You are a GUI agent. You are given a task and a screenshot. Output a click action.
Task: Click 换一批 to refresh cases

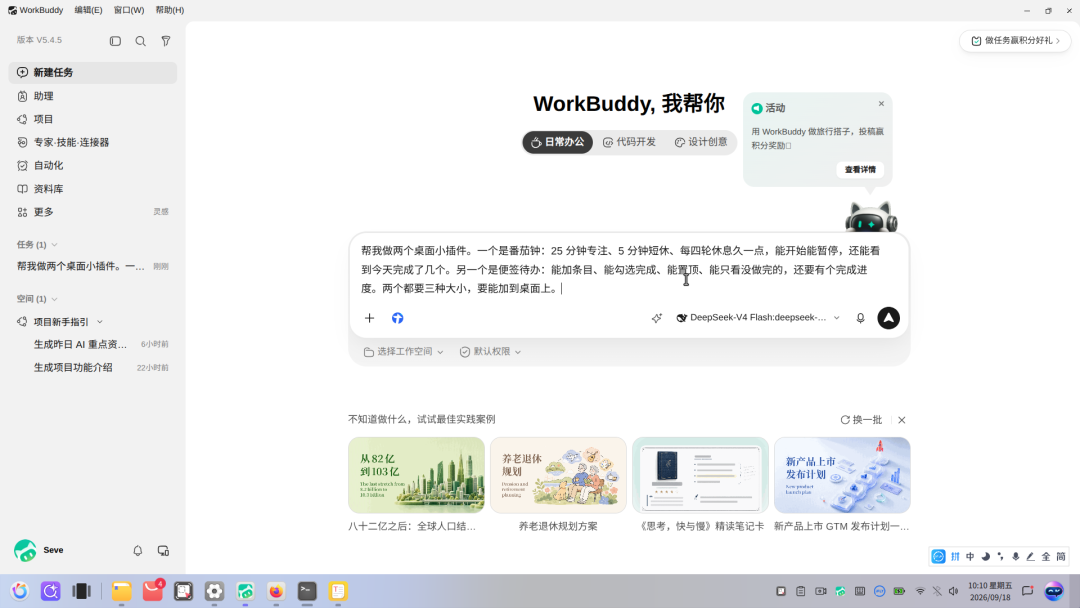click(861, 420)
